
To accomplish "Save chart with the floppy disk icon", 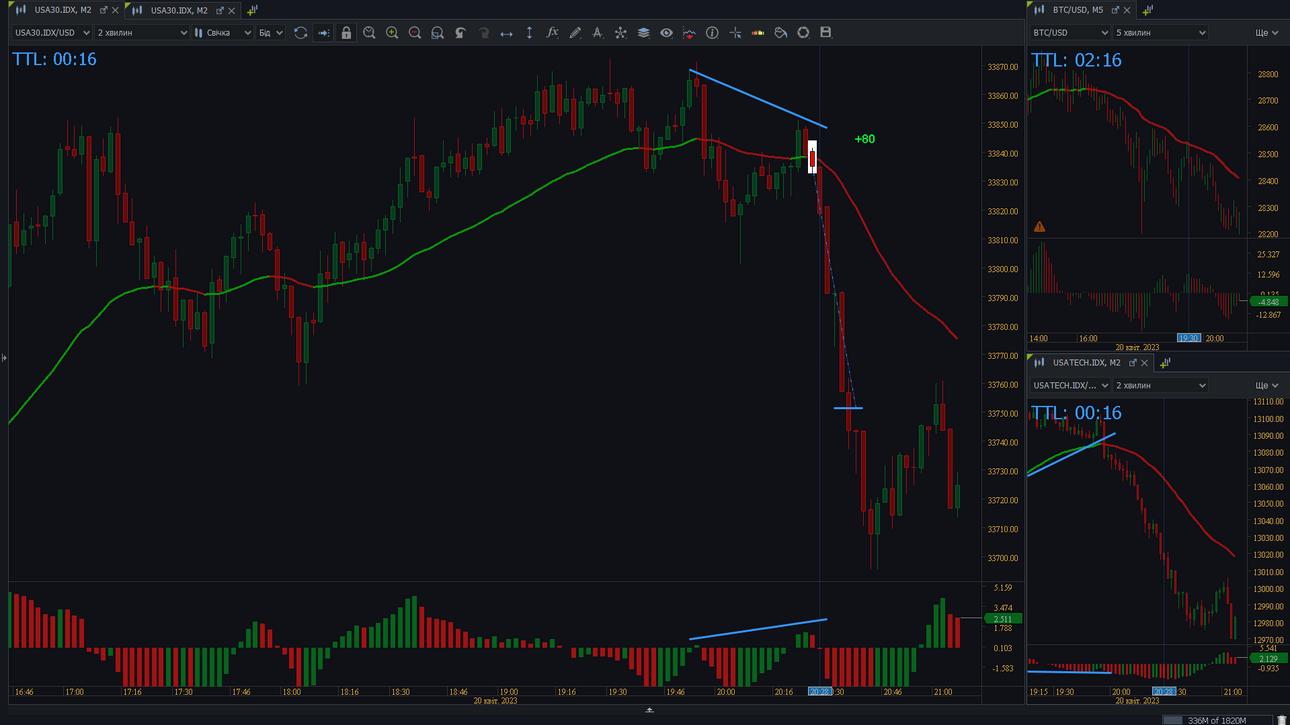I will (826, 33).
